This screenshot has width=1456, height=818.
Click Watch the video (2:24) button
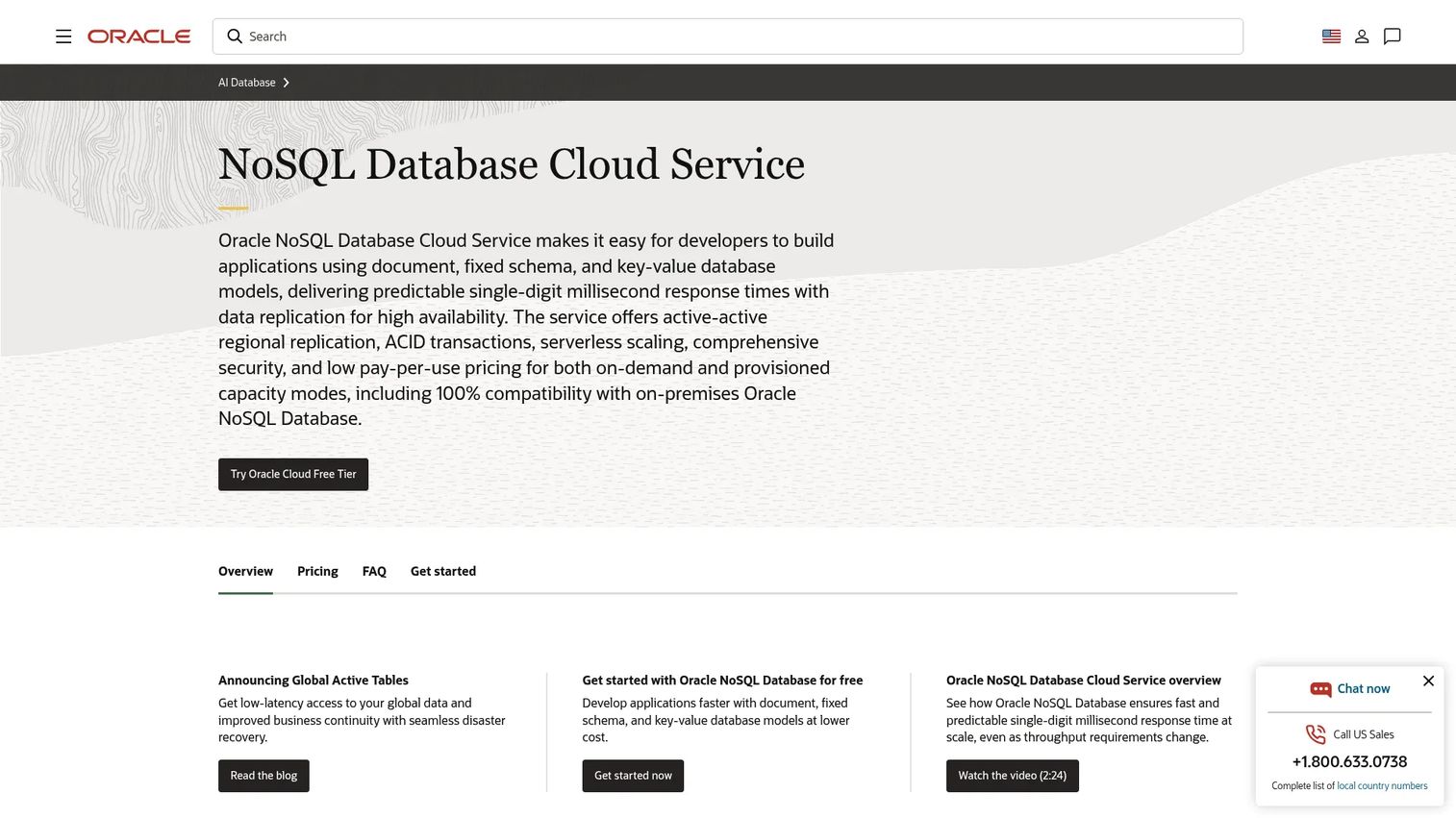(1013, 776)
